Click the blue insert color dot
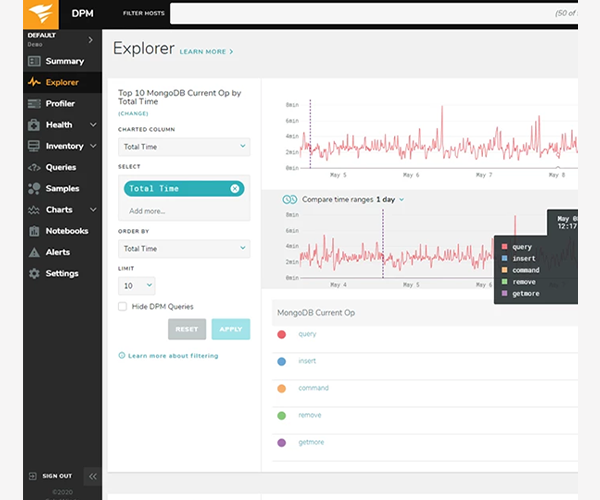 coord(282,362)
